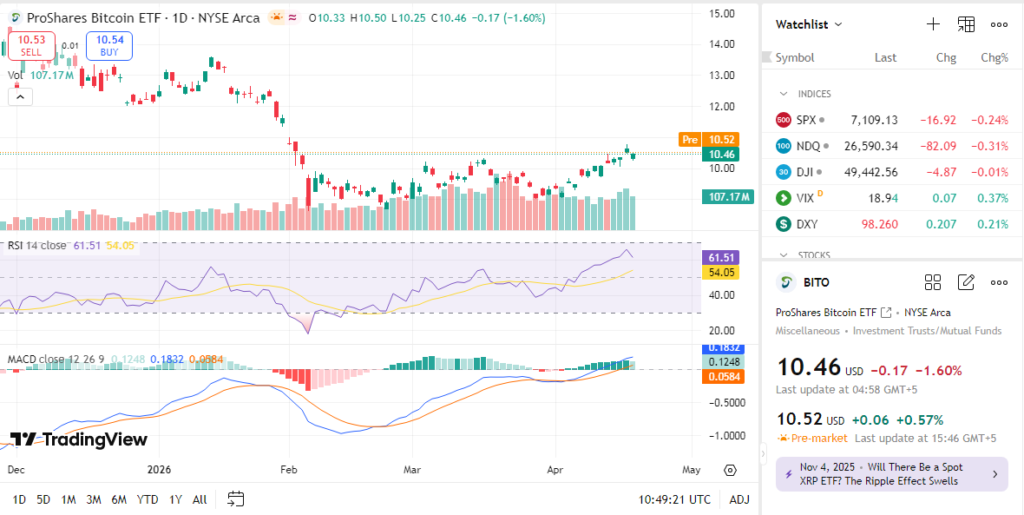Screen dimensions: 1024x515
Task: Collapse the indicator legend with the arrow toggle
Action: point(20,97)
